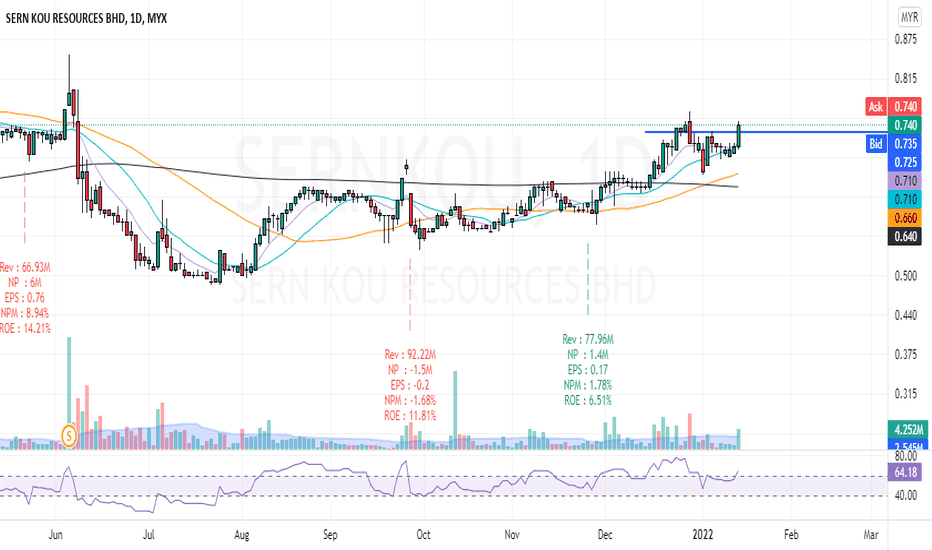Click the red 0.740 ask price tag

pos(905,106)
